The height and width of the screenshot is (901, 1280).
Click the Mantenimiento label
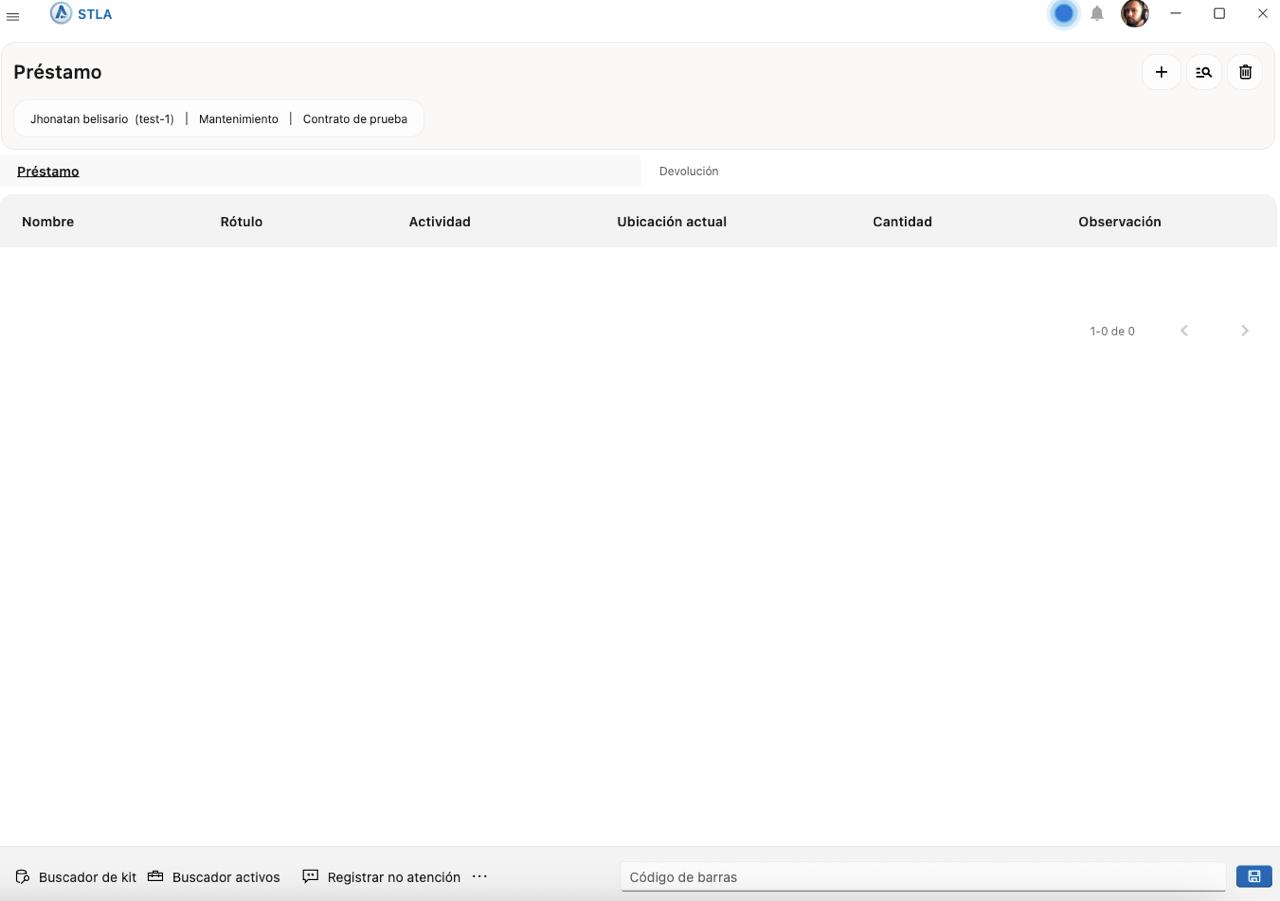[238, 119]
